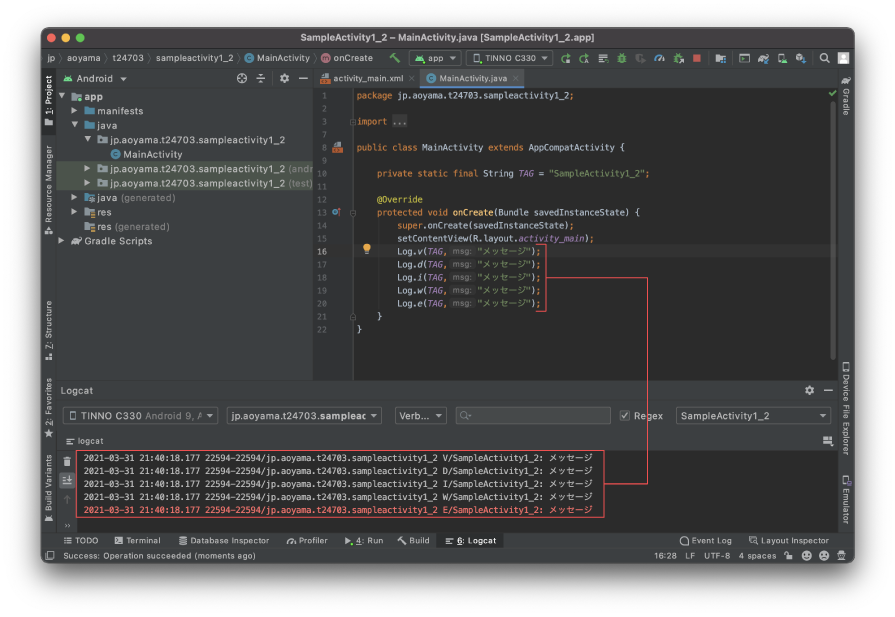This screenshot has width=895, height=617.
Task: Hide the Project panel with minus icon
Action: point(303,79)
